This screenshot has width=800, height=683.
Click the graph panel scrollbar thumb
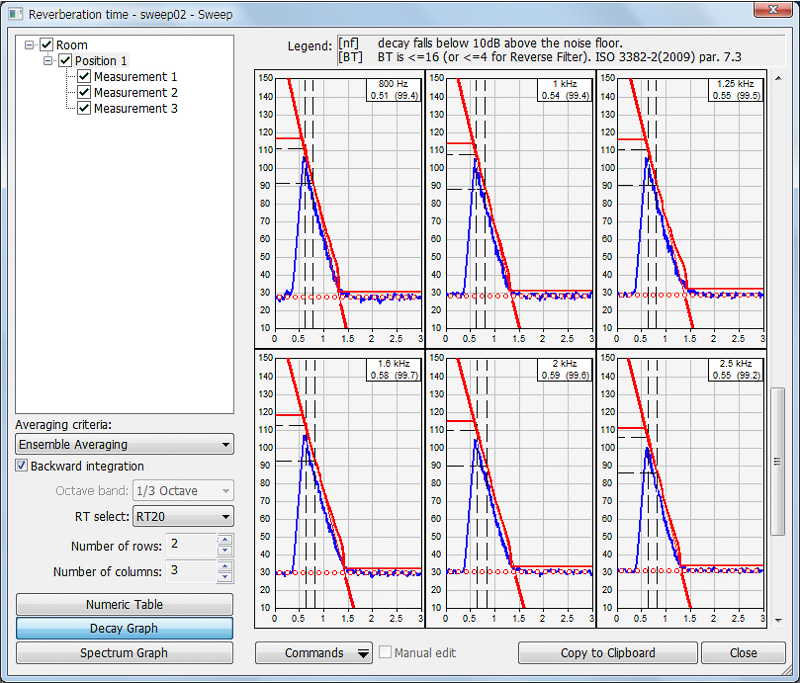click(778, 462)
